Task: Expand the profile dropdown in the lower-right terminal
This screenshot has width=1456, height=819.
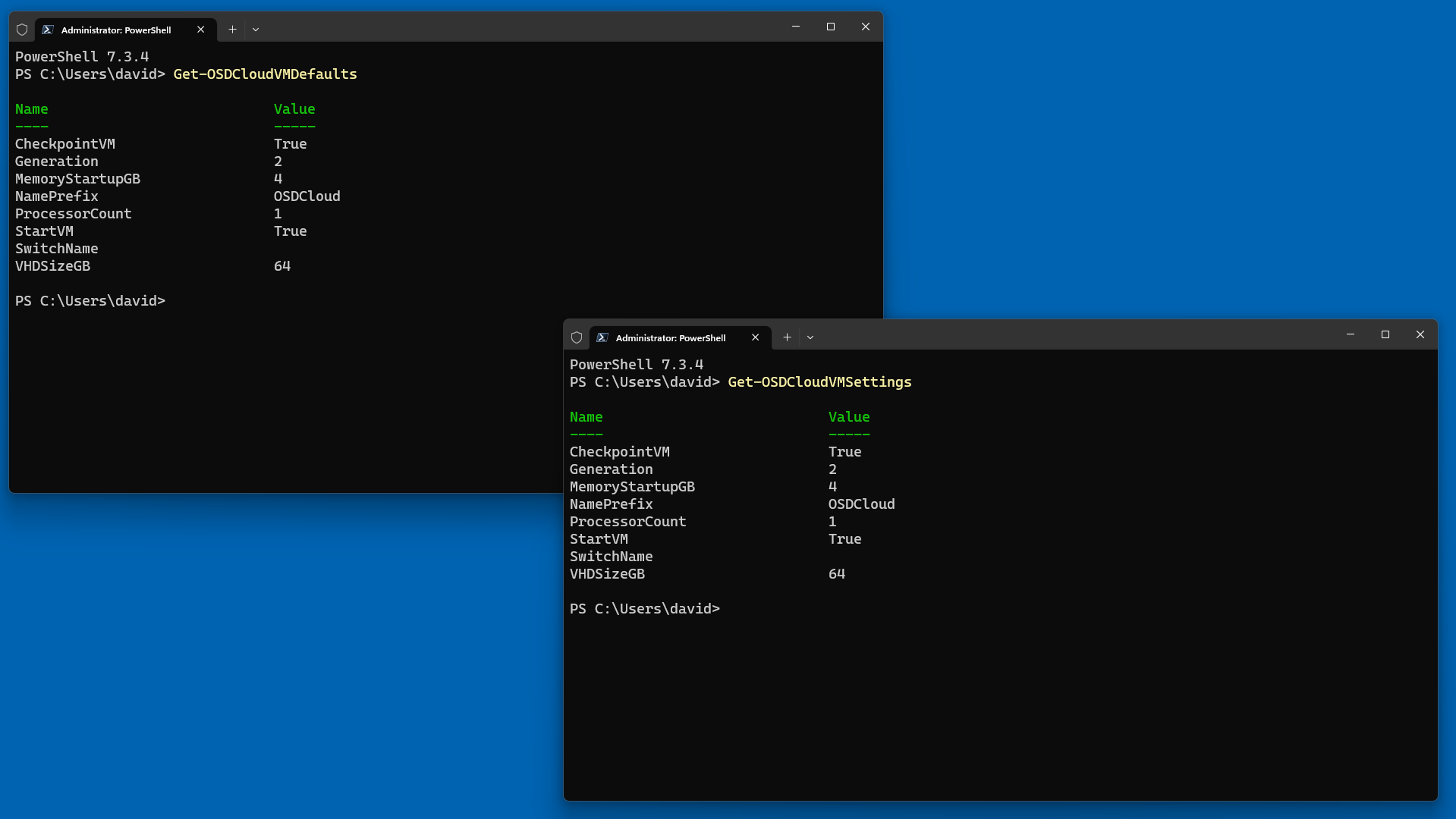Action: [810, 337]
